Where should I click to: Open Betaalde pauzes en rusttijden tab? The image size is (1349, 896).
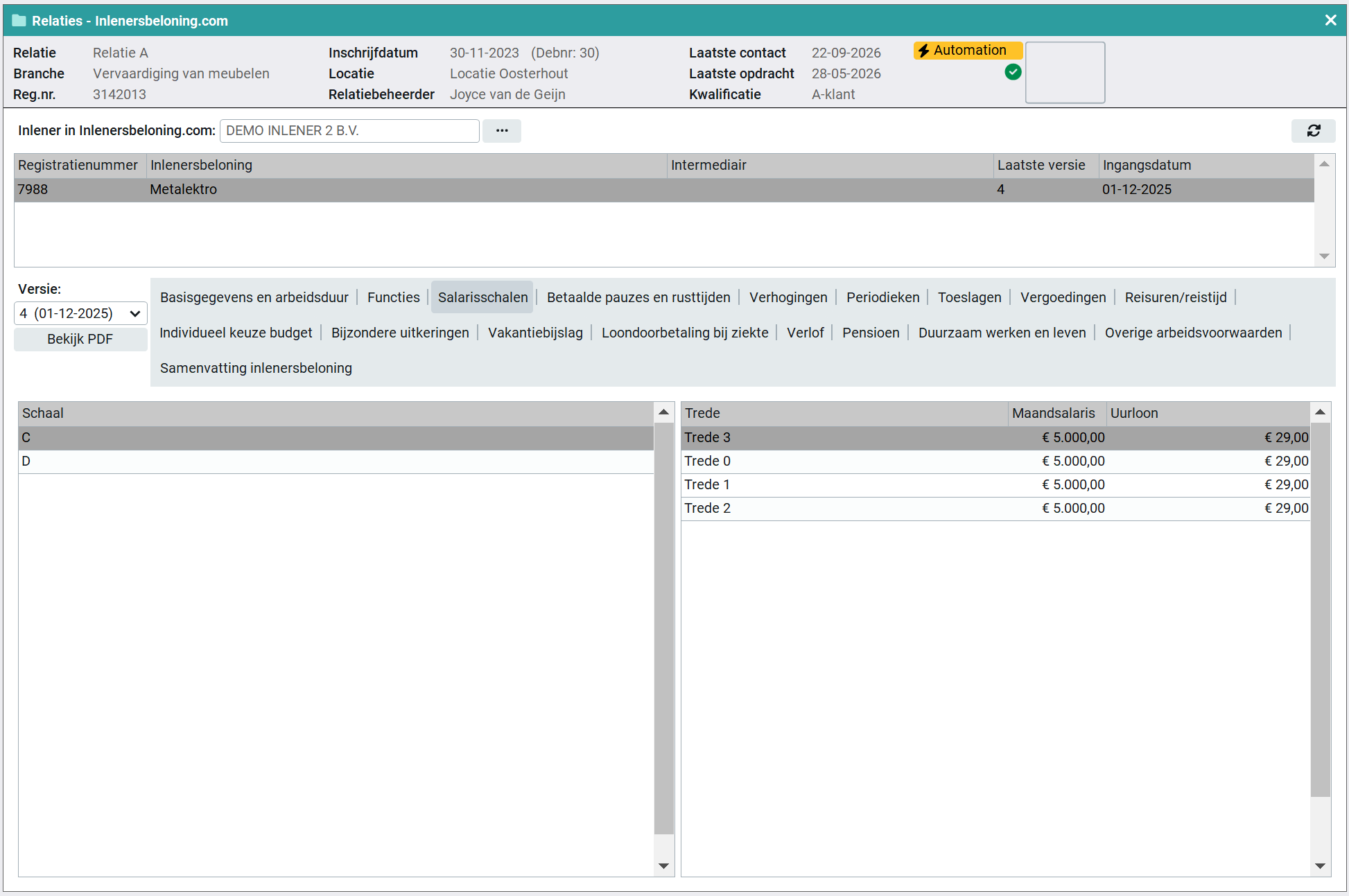pyautogui.click(x=638, y=297)
